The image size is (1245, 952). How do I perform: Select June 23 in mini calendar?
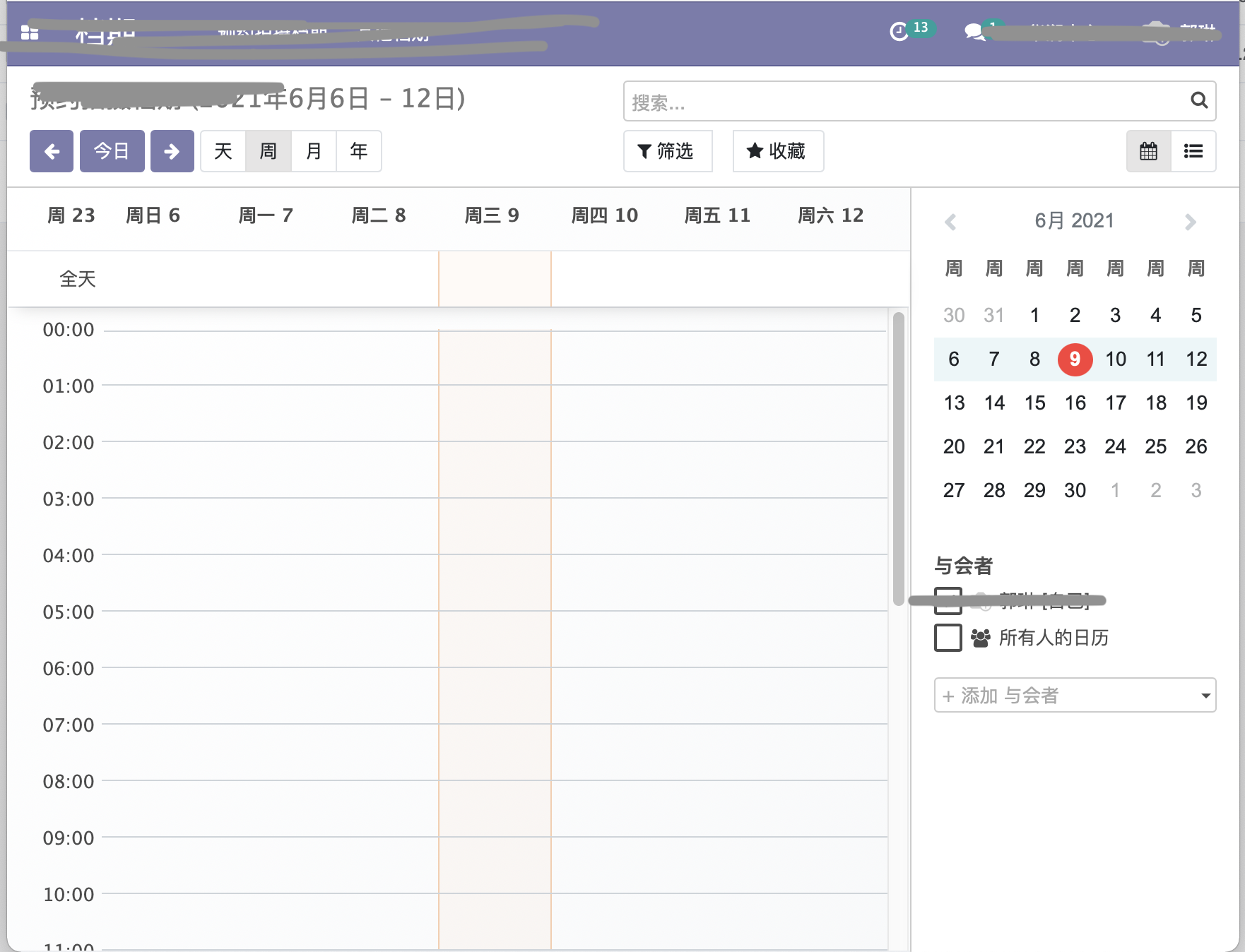(1075, 447)
